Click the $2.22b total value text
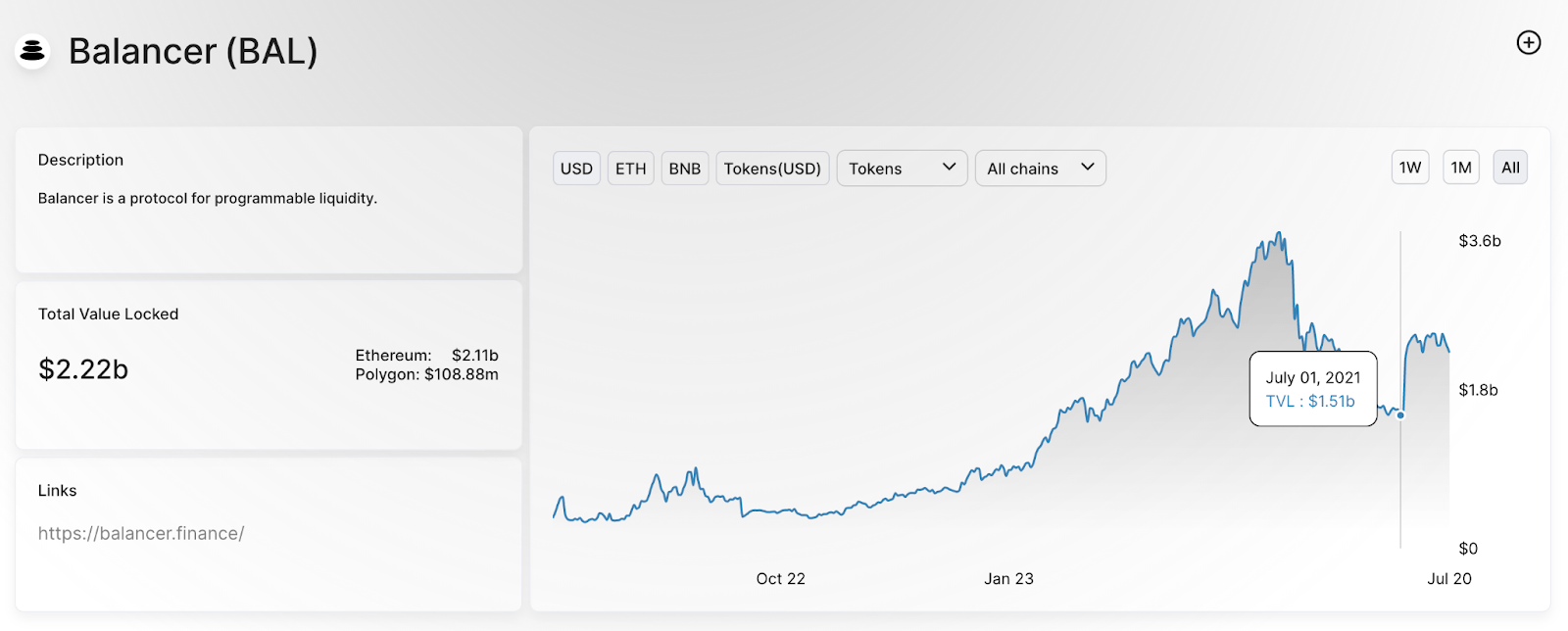This screenshot has height=631, width=1568. (x=83, y=368)
